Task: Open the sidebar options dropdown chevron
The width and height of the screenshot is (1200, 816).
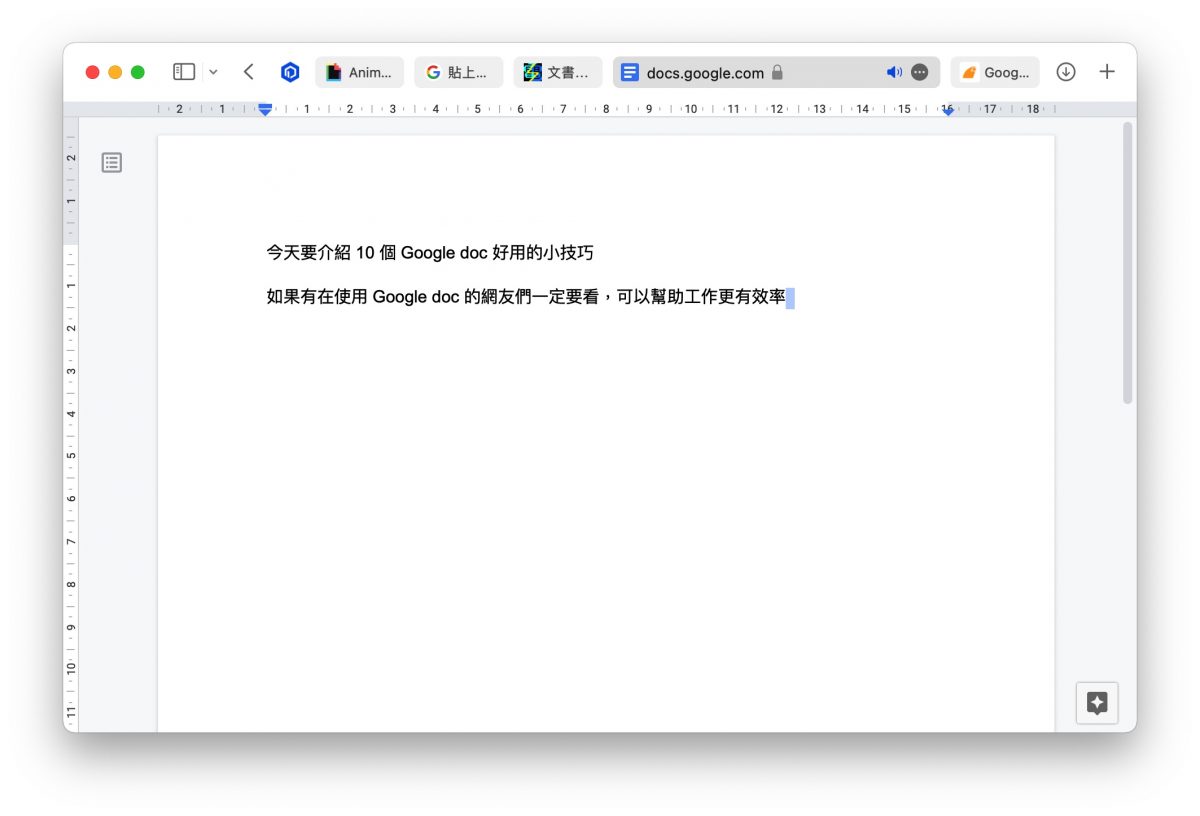Action: [x=213, y=72]
